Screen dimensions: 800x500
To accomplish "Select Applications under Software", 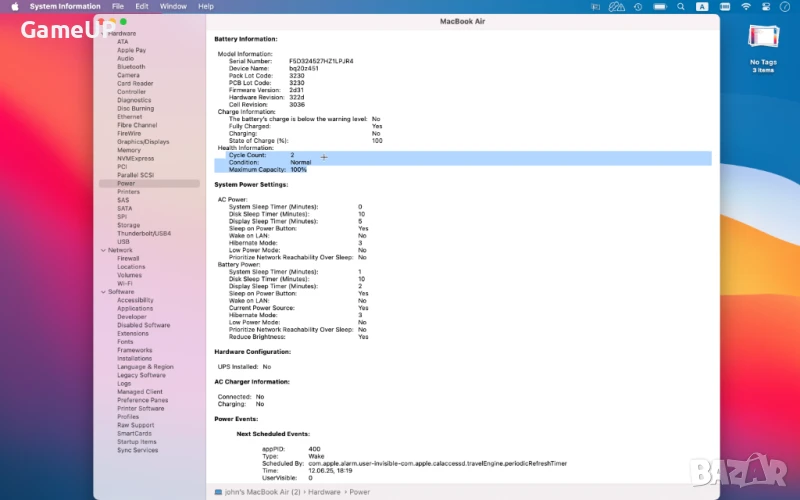I will point(135,309).
